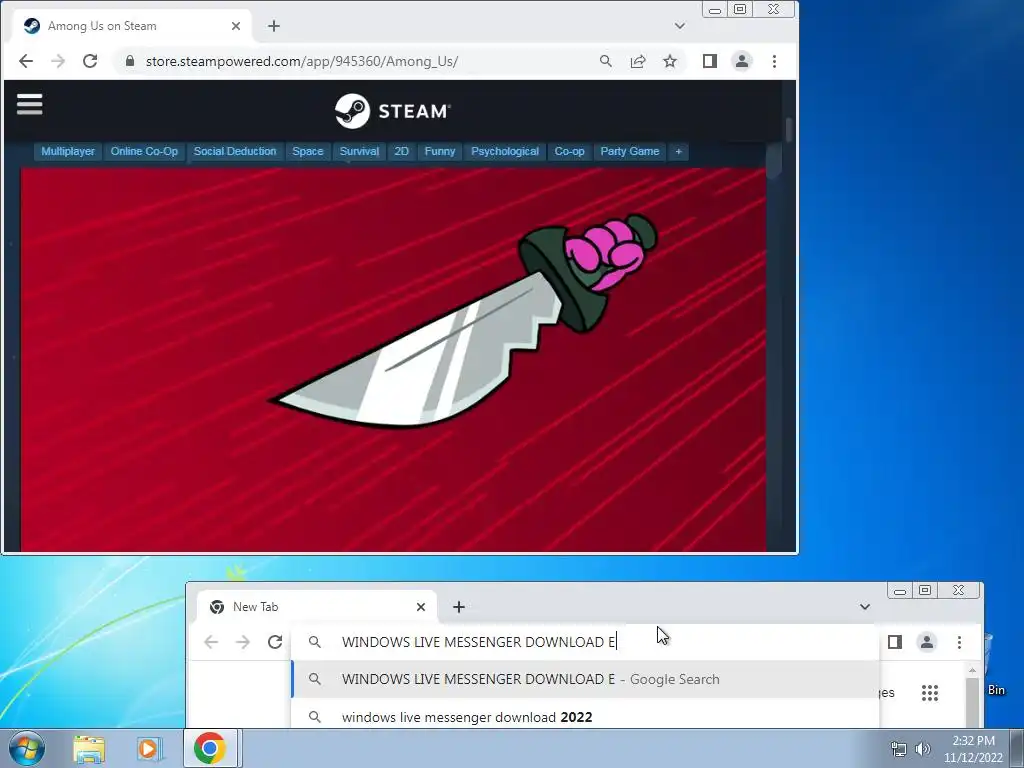View site lock info for store.steampowered.com
The width and height of the screenshot is (1024, 768).
[x=130, y=61]
